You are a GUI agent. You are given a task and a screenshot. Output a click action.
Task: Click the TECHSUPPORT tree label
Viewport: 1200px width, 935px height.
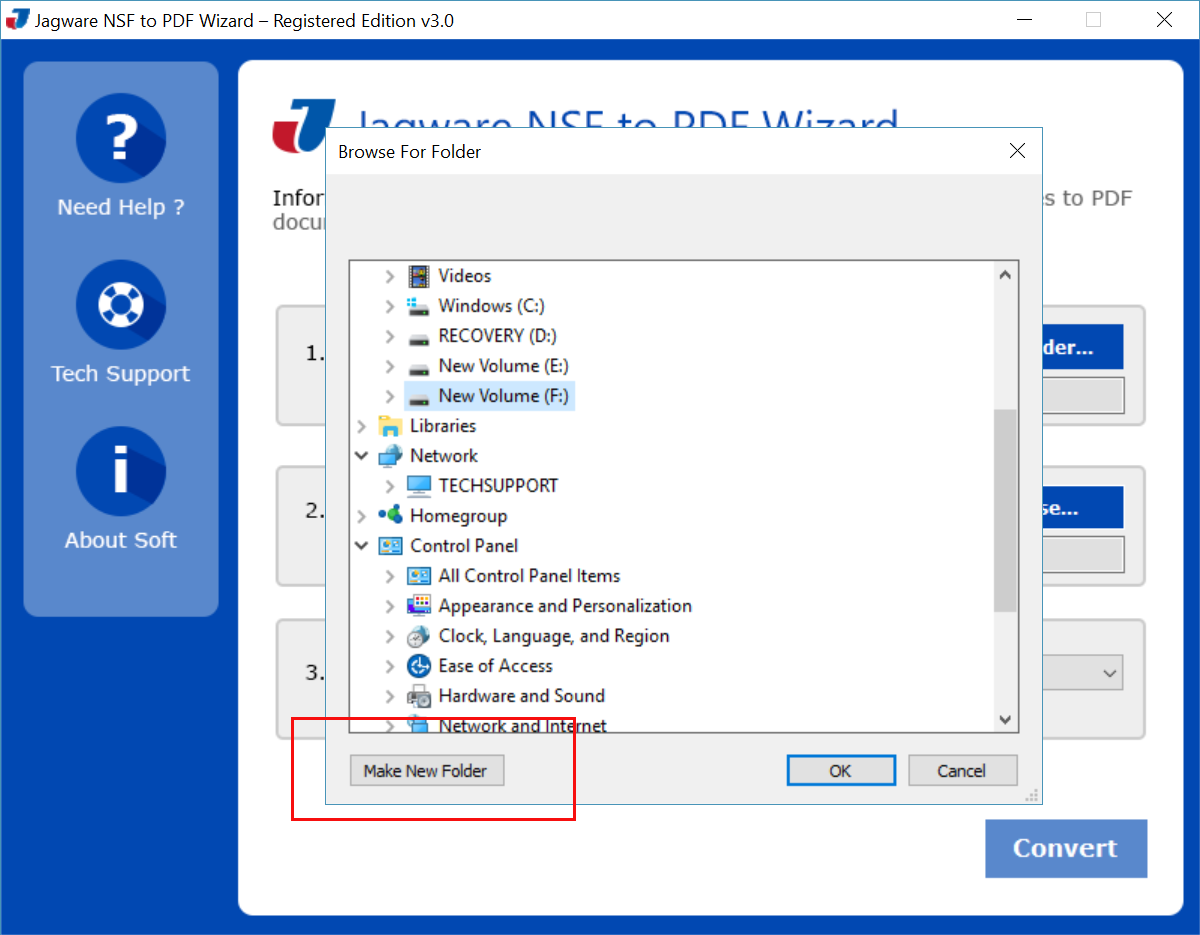tap(498, 486)
